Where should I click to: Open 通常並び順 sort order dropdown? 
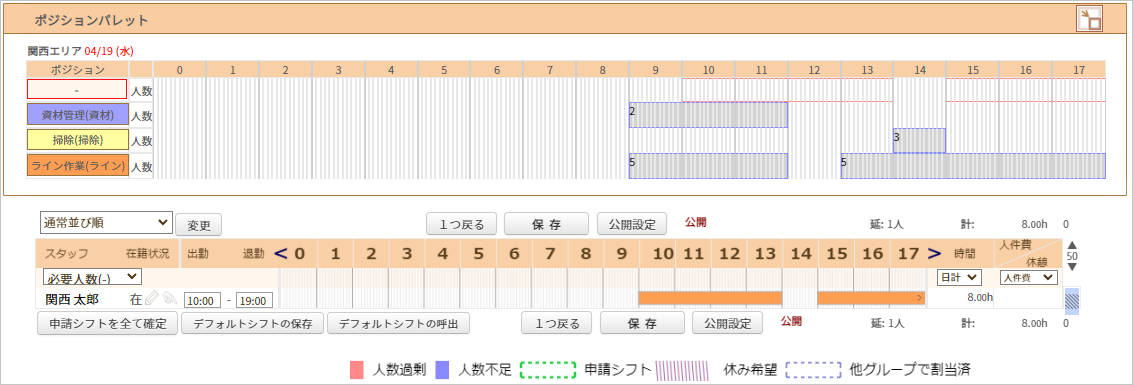106,222
